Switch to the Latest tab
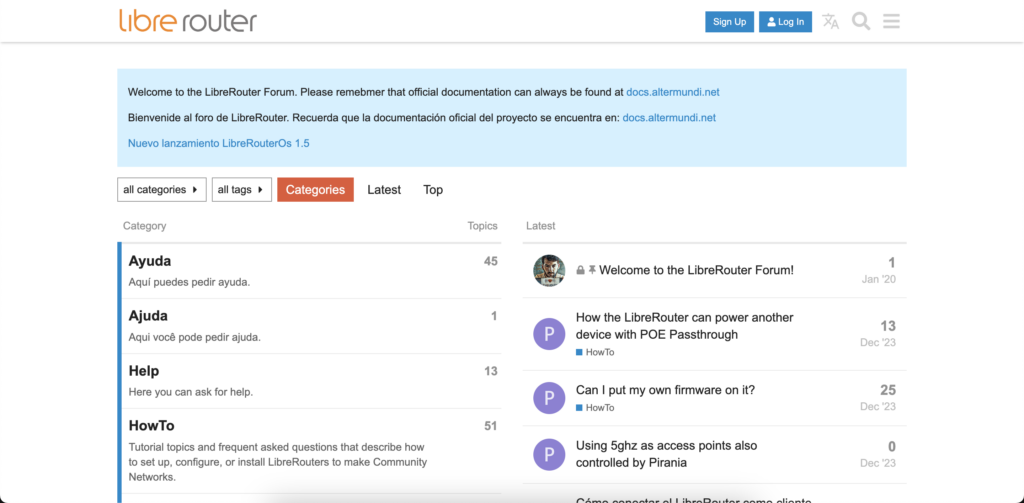The width and height of the screenshot is (1024, 503). pyautogui.click(x=384, y=190)
